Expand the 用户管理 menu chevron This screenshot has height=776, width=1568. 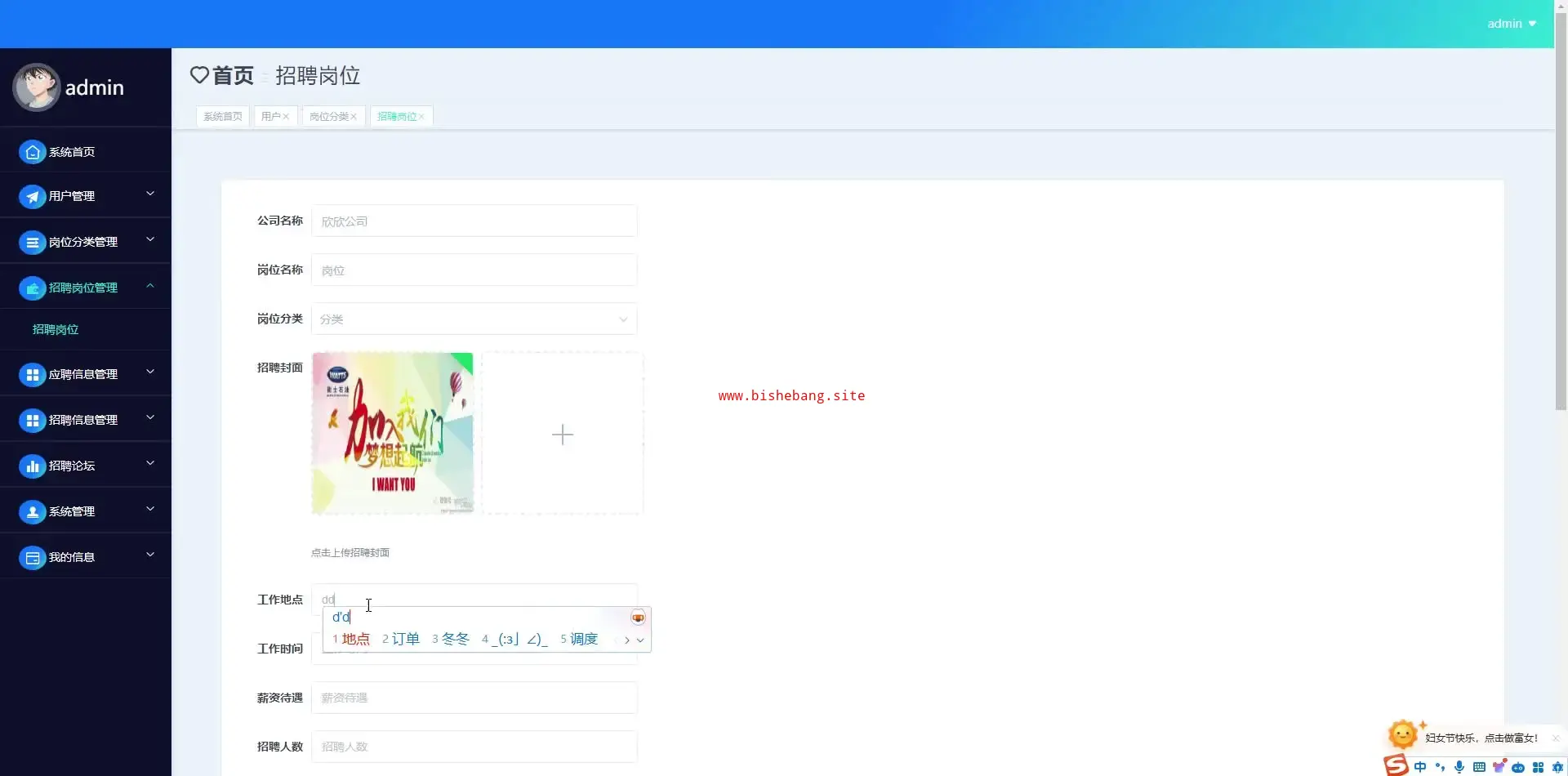(x=150, y=194)
